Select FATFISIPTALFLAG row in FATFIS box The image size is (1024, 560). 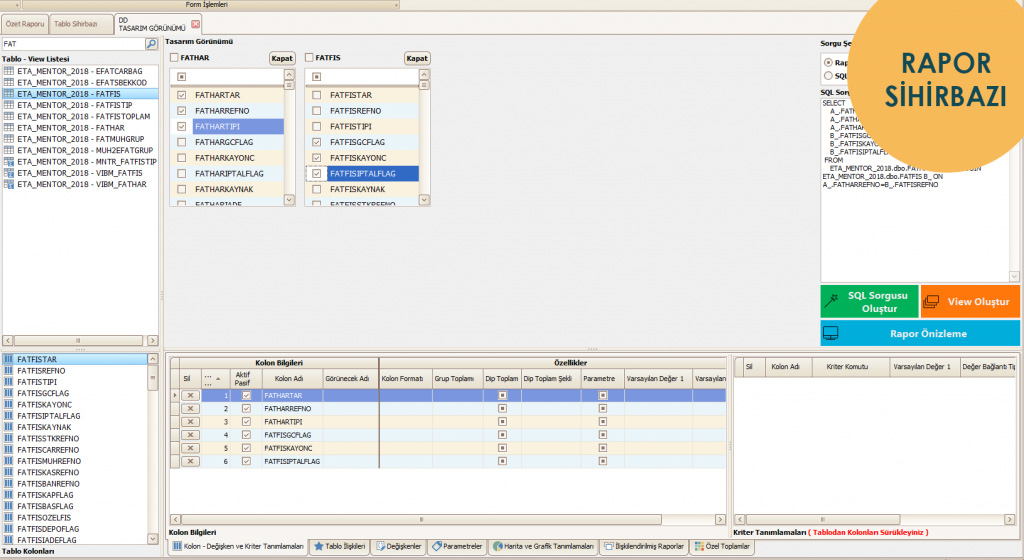(362, 174)
